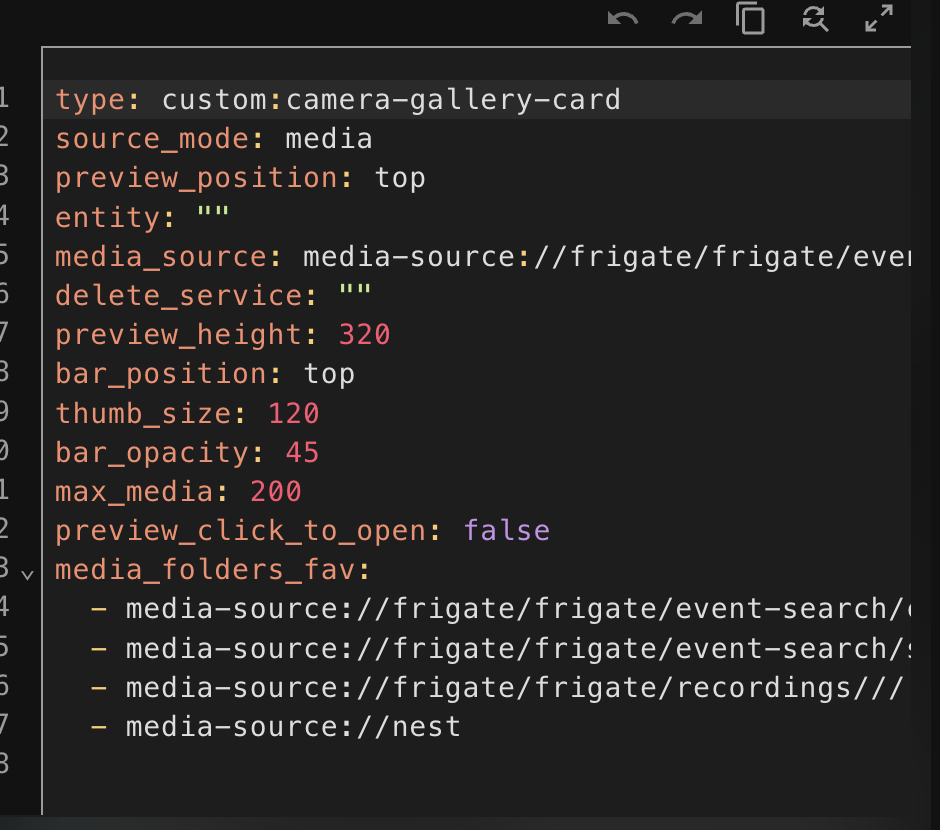
Task: Copy the YAML using the copy icon
Action: [751, 18]
